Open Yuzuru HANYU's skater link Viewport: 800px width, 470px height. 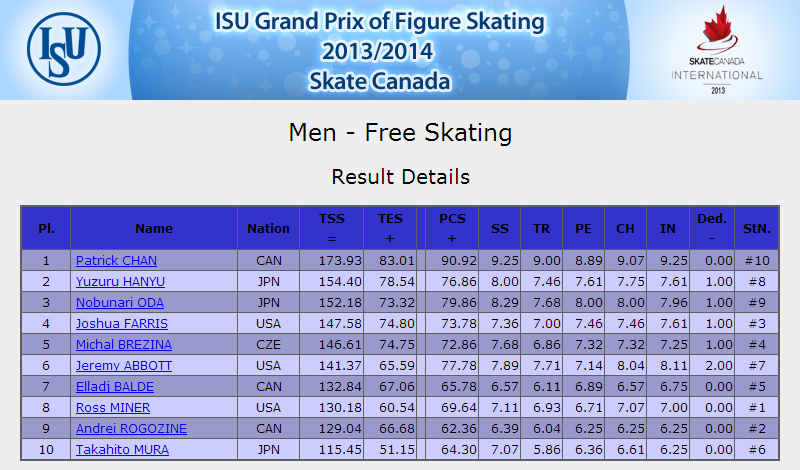point(120,281)
